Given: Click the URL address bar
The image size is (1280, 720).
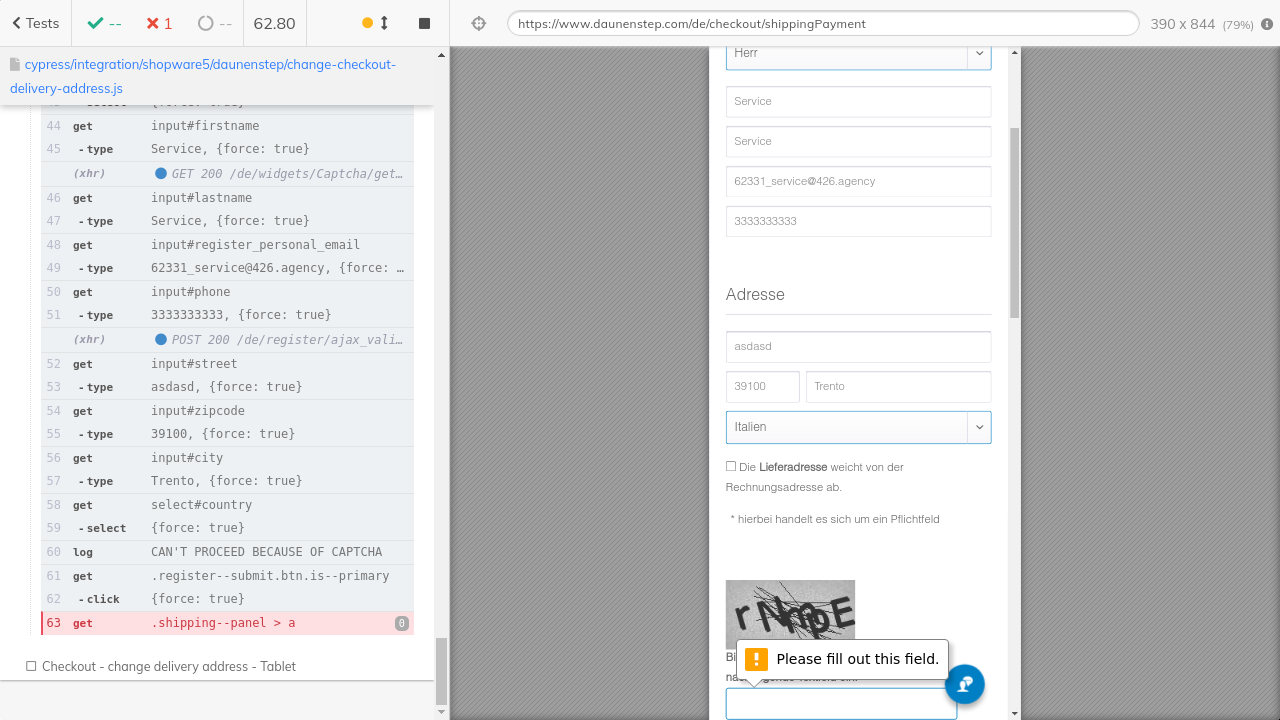Looking at the screenshot, I should (x=822, y=24).
